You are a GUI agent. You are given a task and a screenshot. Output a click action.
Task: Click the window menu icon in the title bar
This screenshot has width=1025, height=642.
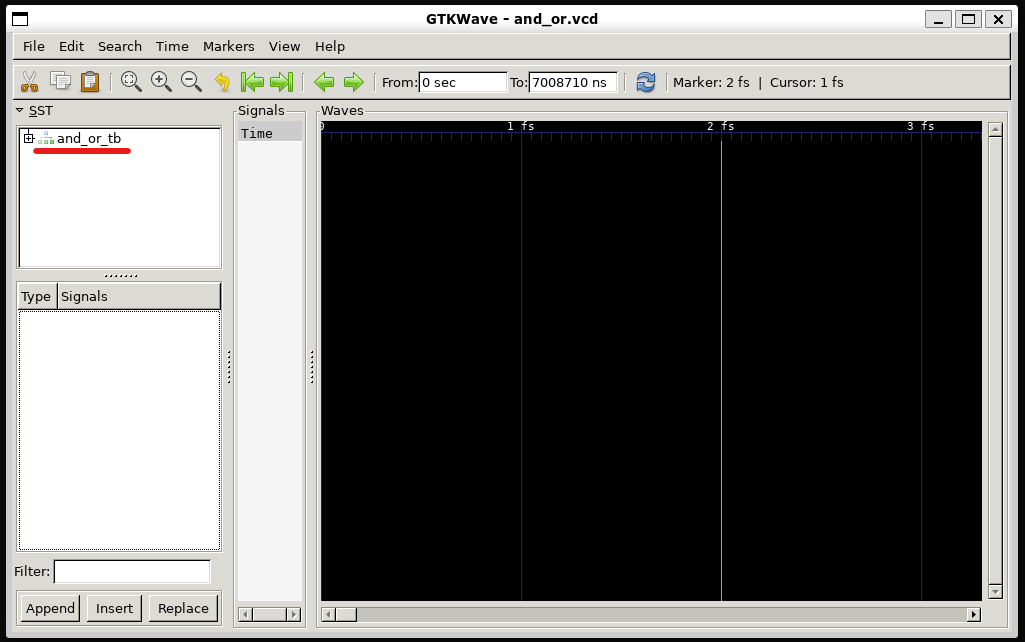click(x=20, y=19)
